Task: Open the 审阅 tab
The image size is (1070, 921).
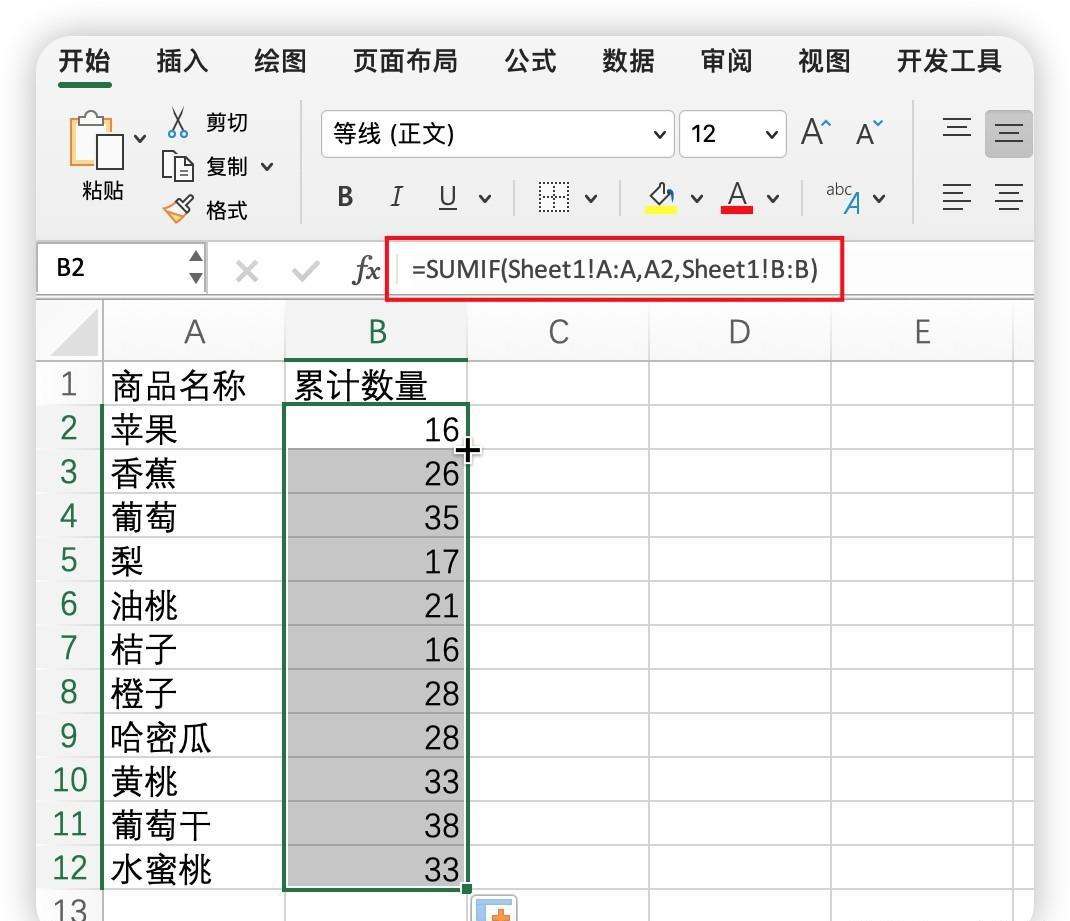Action: coord(726,61)
